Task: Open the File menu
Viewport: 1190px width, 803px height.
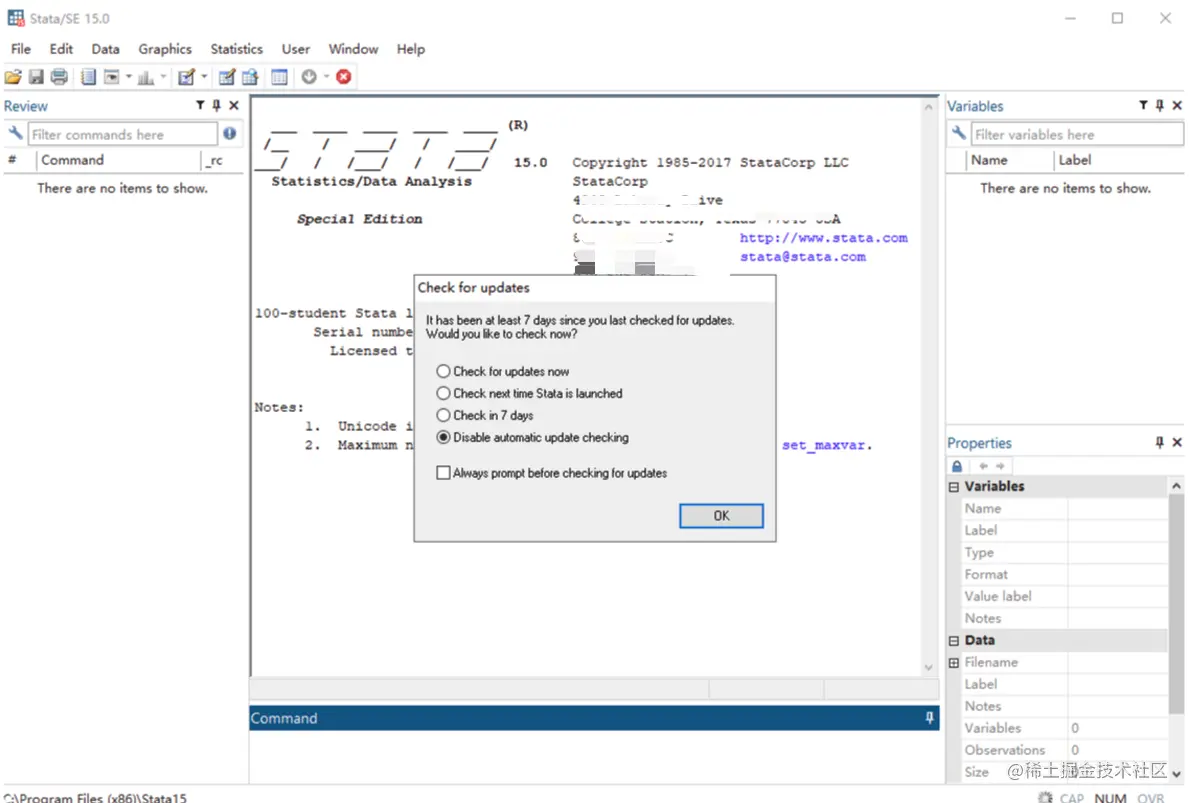Action: tap(20, 49)
